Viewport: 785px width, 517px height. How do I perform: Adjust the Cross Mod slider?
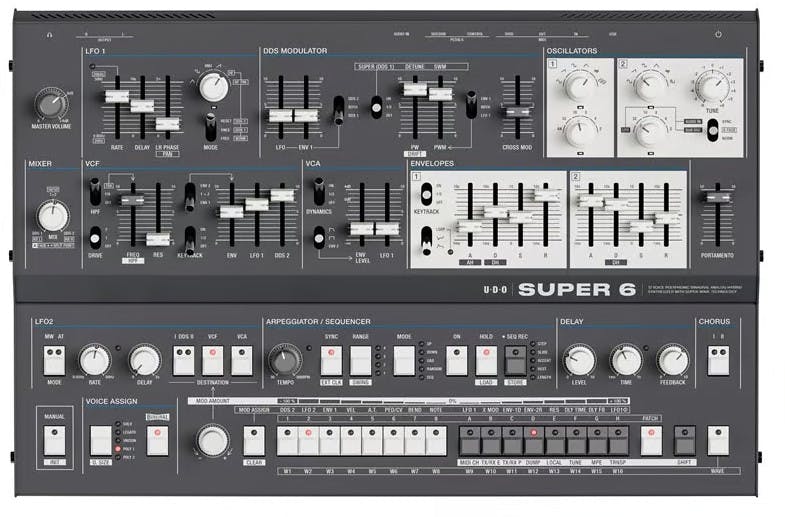(x=517, y=112)
